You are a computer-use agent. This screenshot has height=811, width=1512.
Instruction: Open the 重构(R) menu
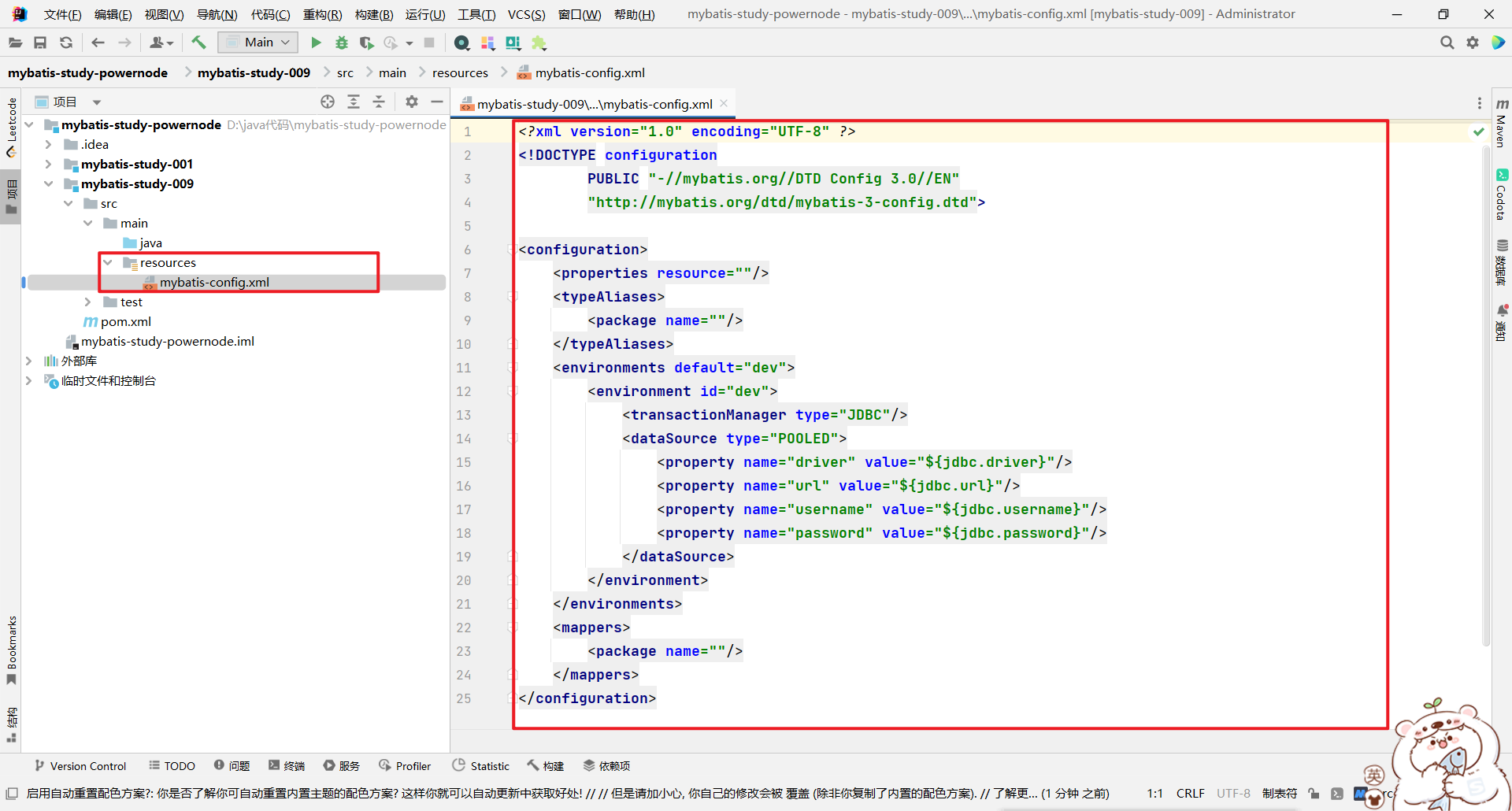[x=323, y=14]
